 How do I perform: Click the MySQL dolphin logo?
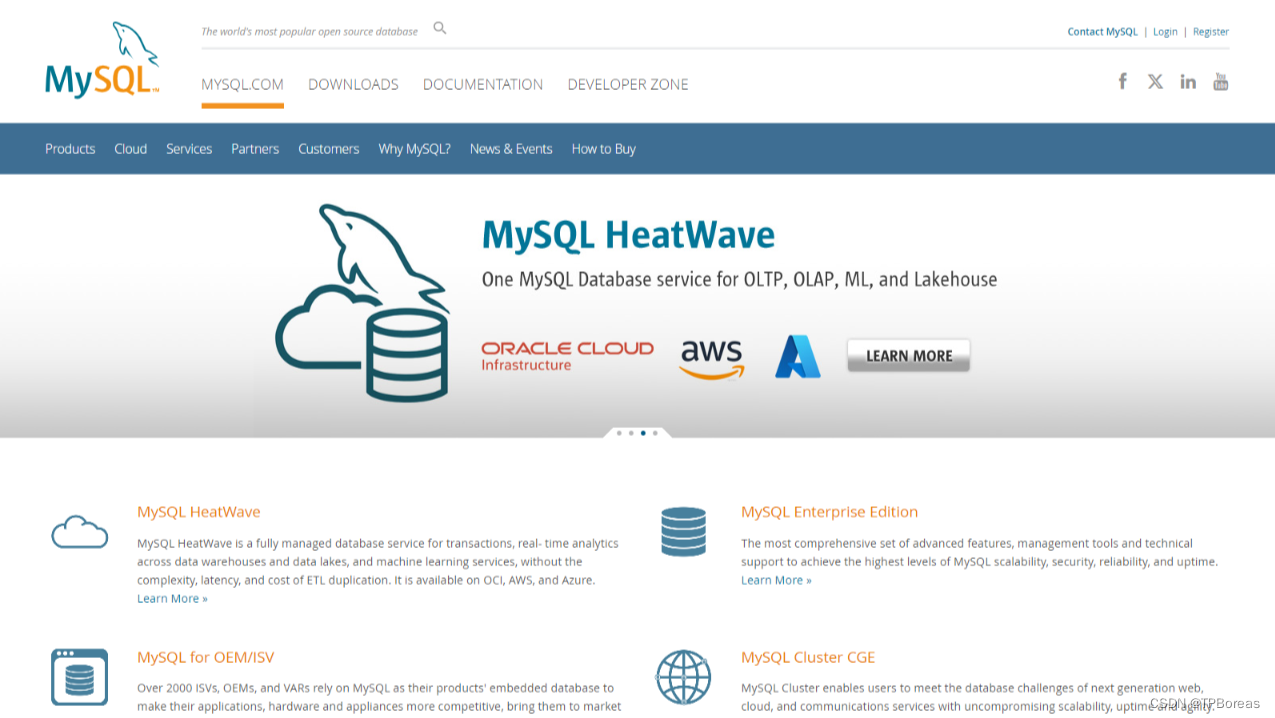(x=102, y=60)
